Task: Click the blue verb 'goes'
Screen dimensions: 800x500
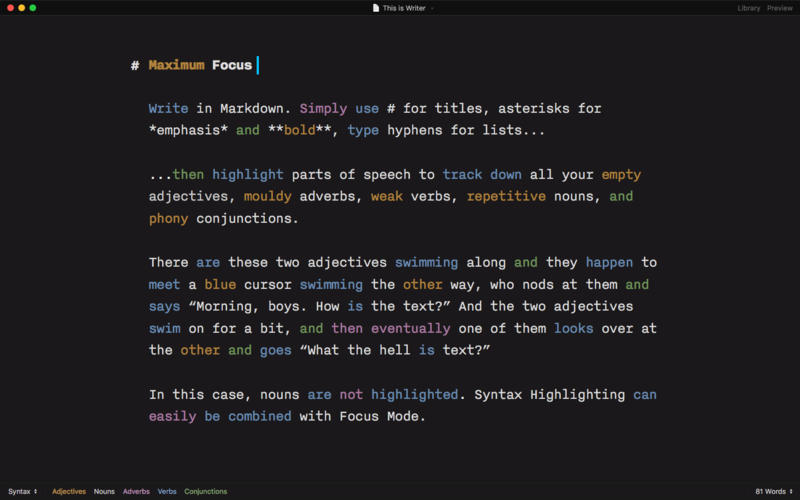Action: pos(276,351)
